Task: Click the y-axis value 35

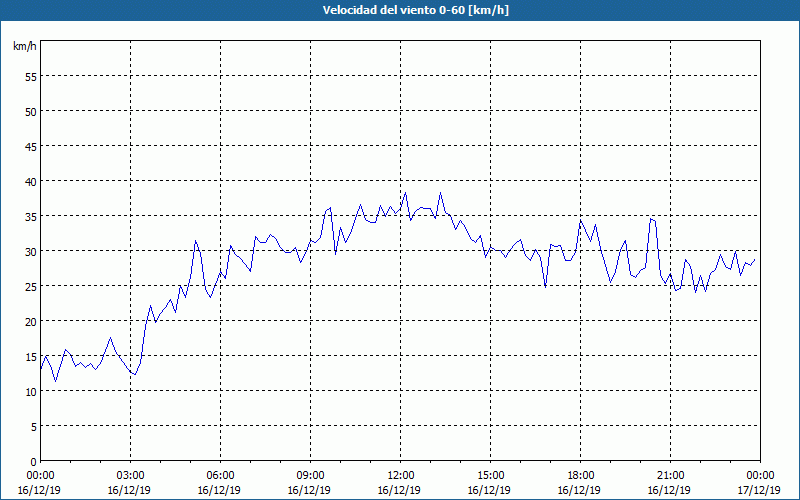Action: 31,218
